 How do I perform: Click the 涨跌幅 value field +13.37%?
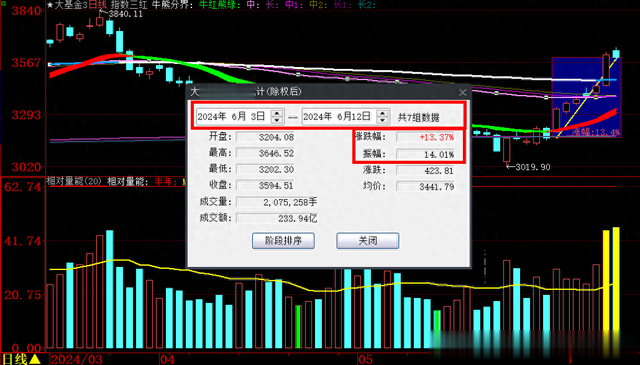425,137
